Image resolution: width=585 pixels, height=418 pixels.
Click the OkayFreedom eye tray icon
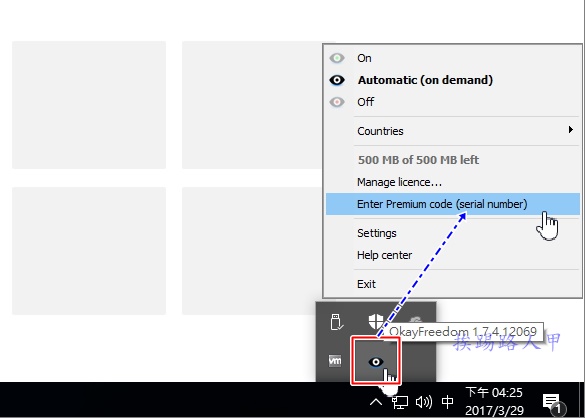(376, 361)
